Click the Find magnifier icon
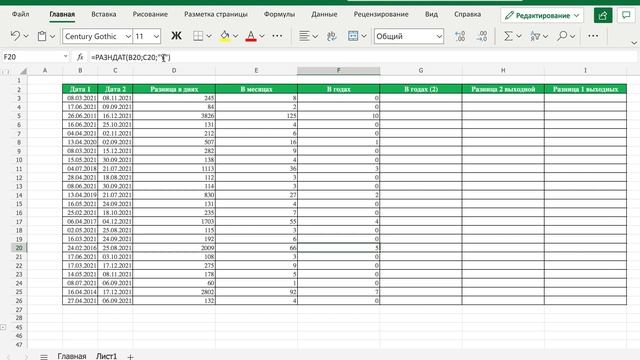 (562, 36)
